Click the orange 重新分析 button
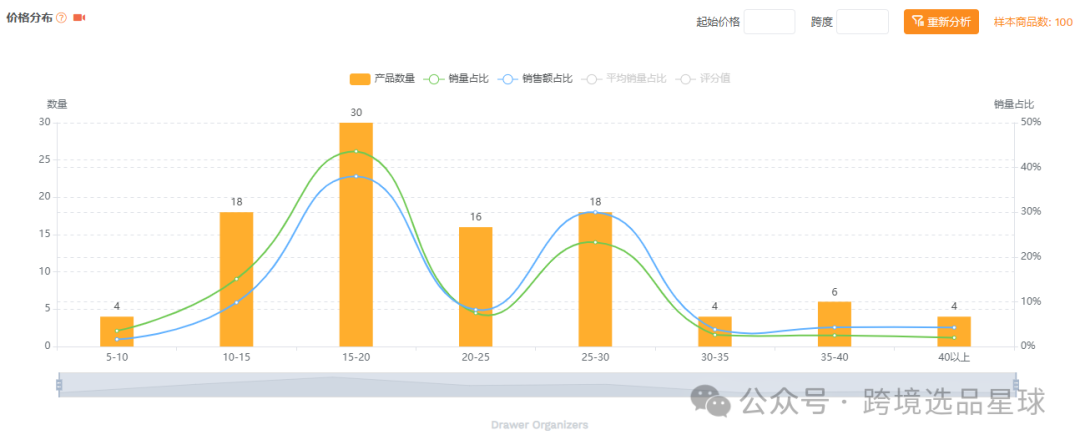The width and height of the screenshot is (1080, 445). [x=941, y=21]
